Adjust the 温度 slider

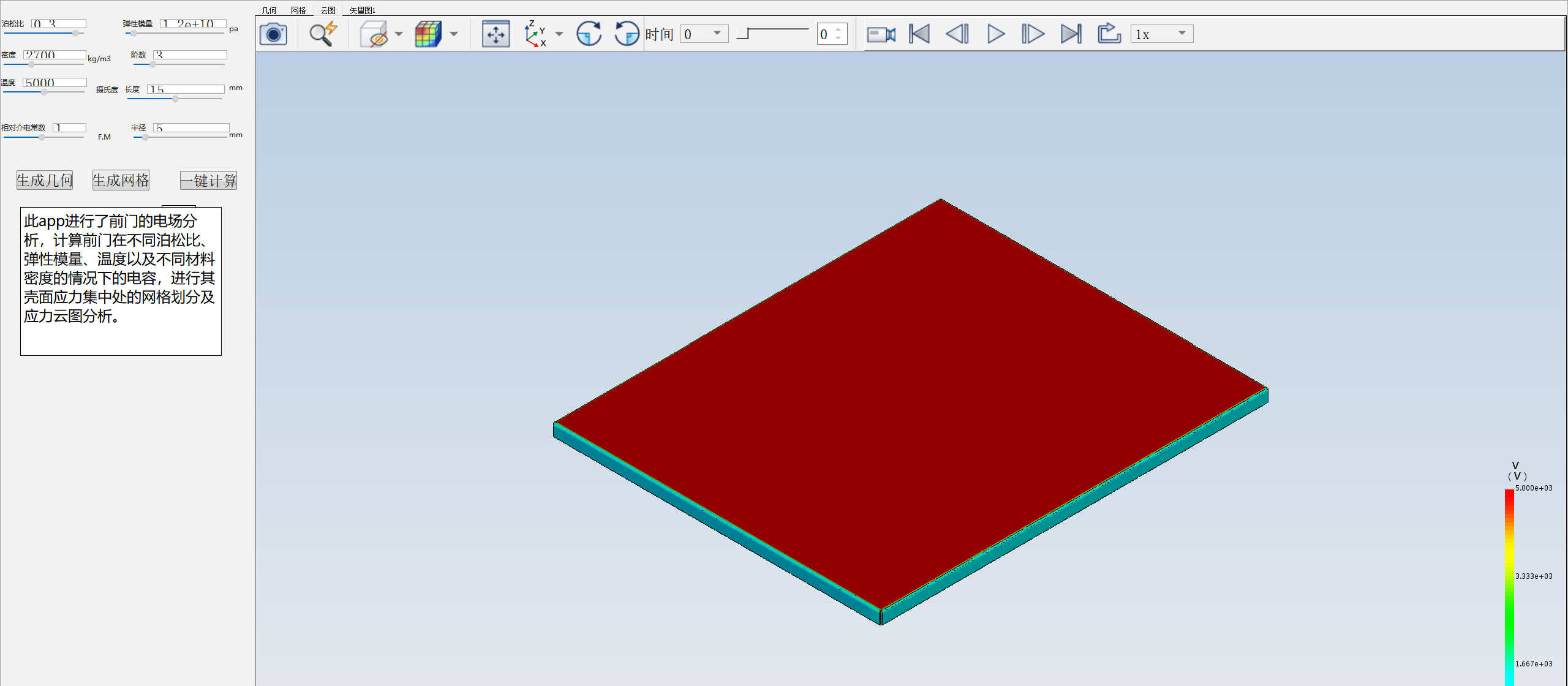[43, 92]
